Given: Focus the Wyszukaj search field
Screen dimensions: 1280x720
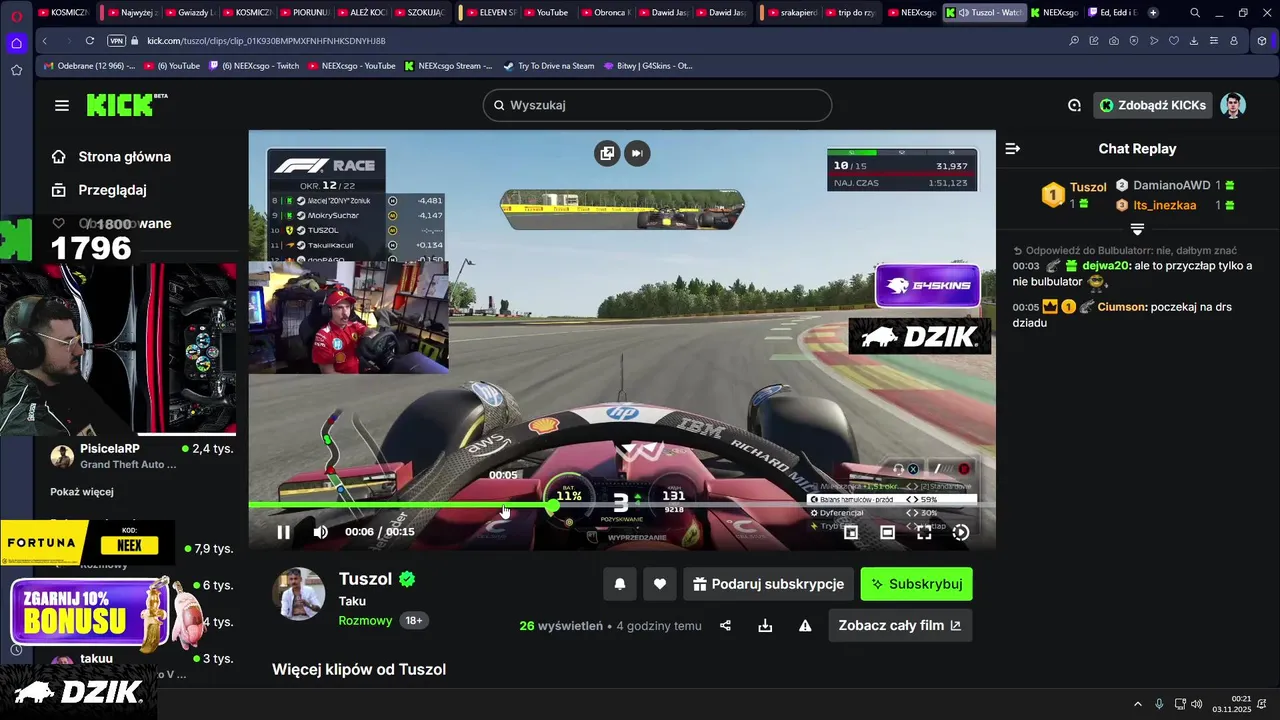Looking at the screenshot, I should [657, 105].
